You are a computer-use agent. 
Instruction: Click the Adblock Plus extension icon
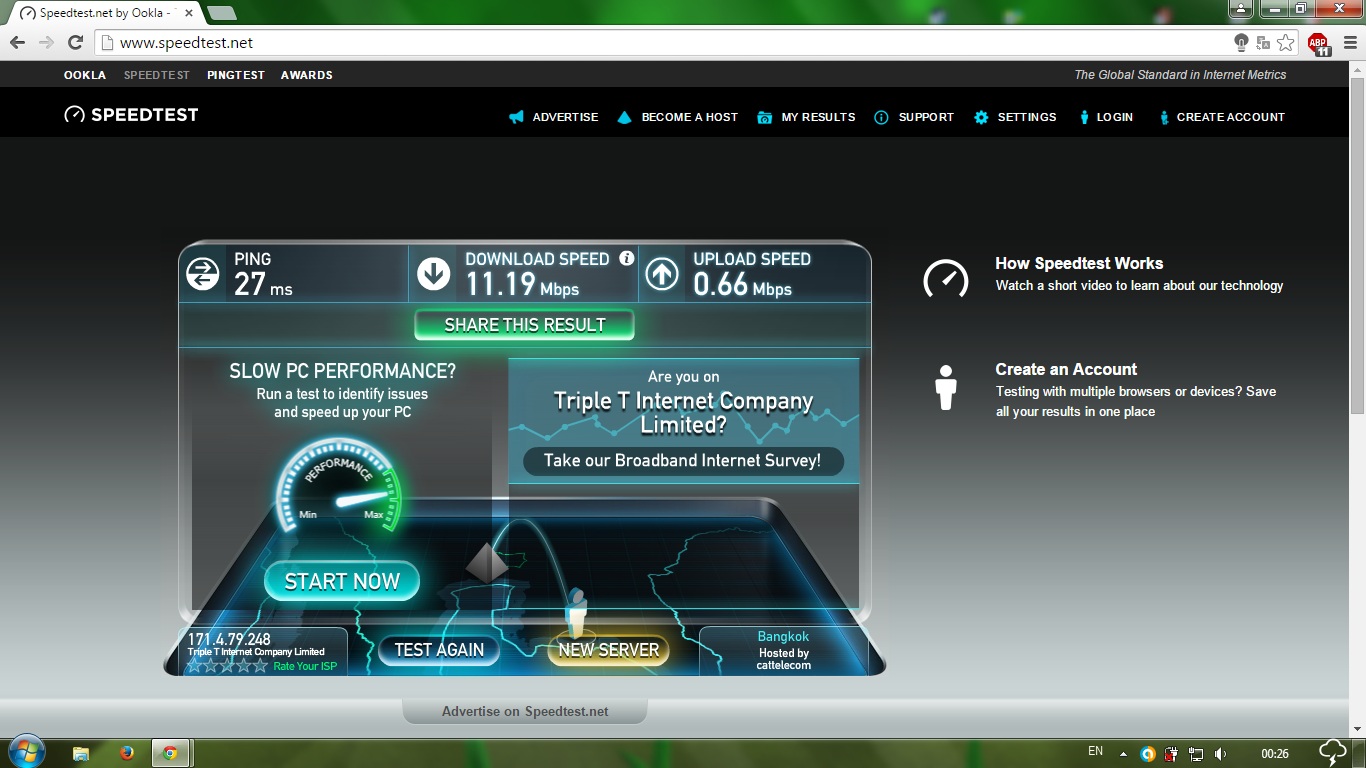pyautogui.click(x=1318, y=42)
